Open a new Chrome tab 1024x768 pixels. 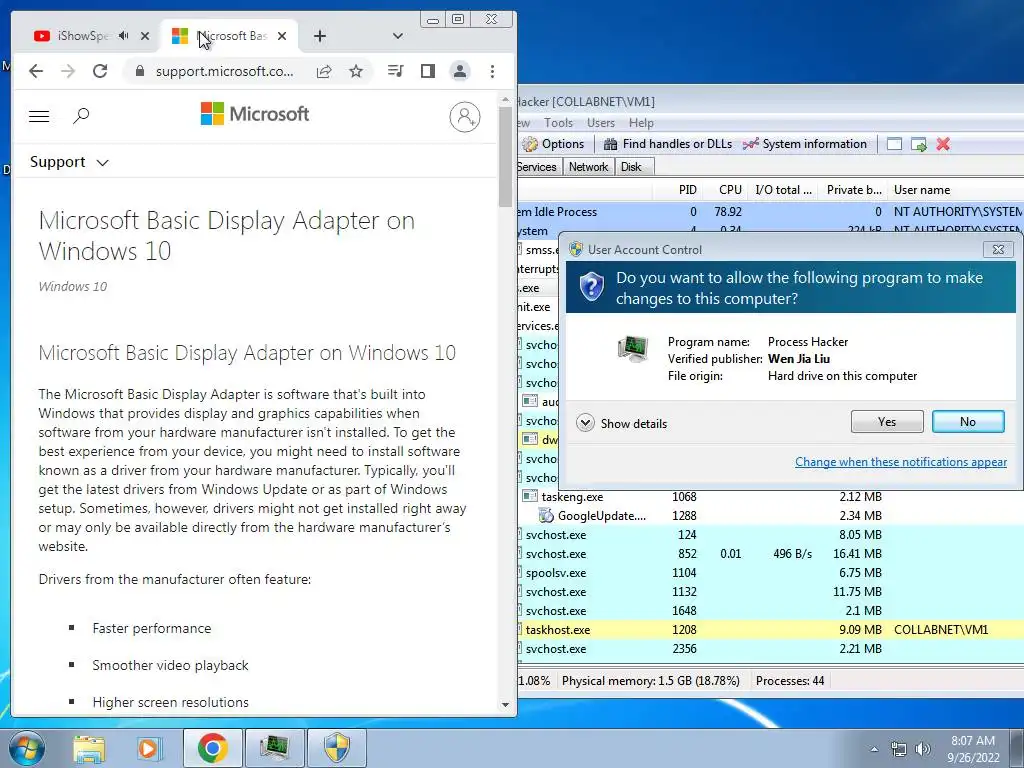(x=319, y=36)
